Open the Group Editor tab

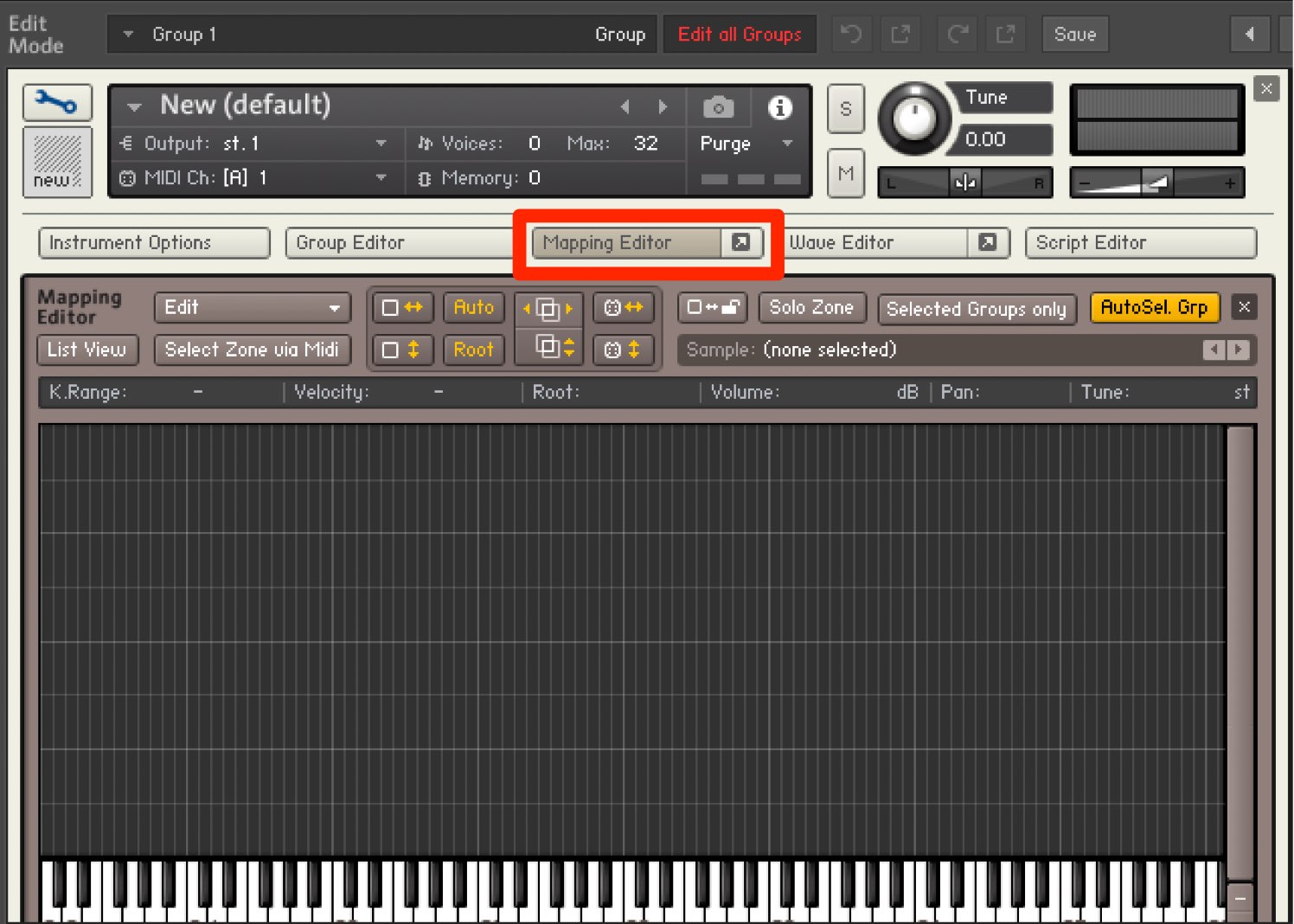(400, 243)
